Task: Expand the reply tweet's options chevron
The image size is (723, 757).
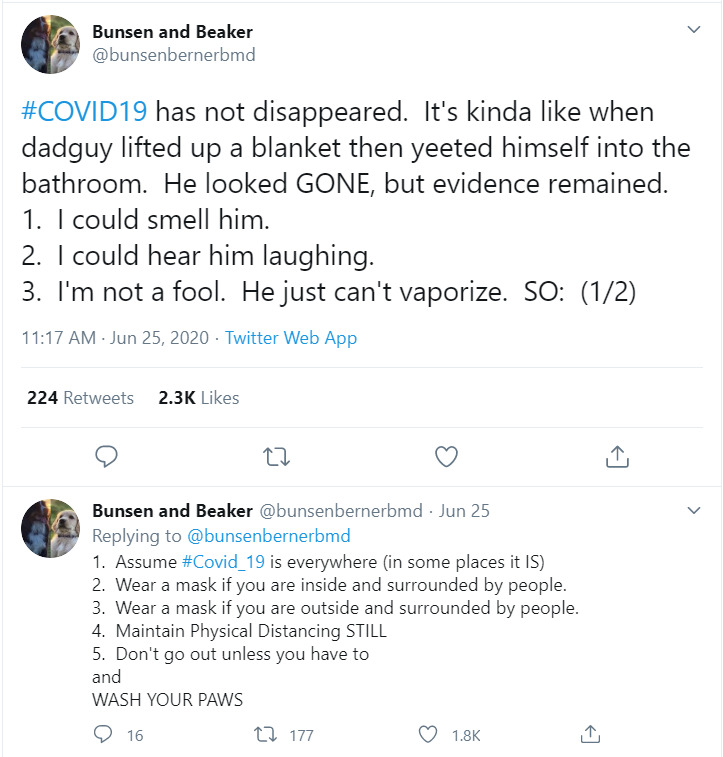Action: click(694, 511)
